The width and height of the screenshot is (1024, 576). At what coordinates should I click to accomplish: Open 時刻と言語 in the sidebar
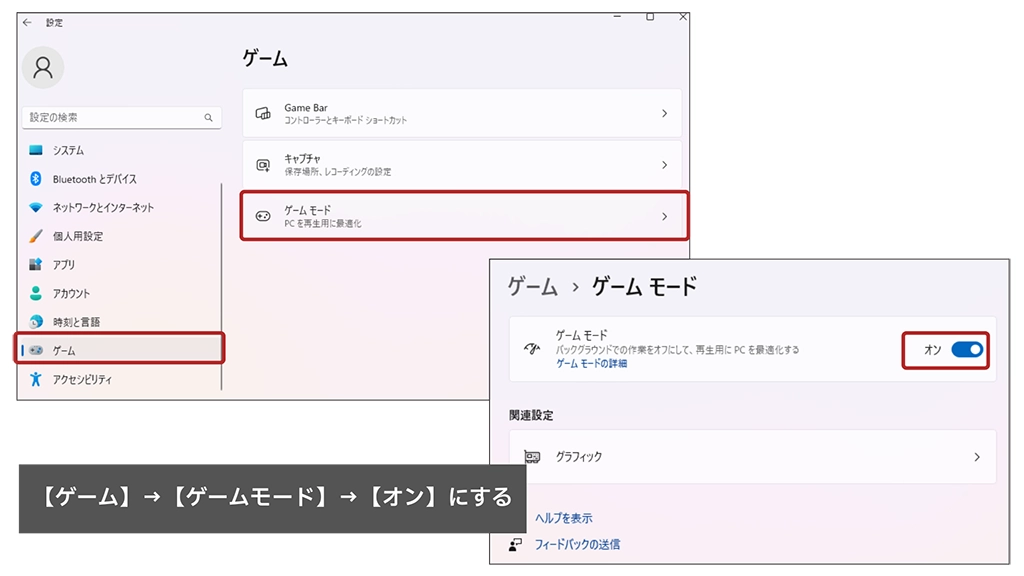tap(76, 322)
